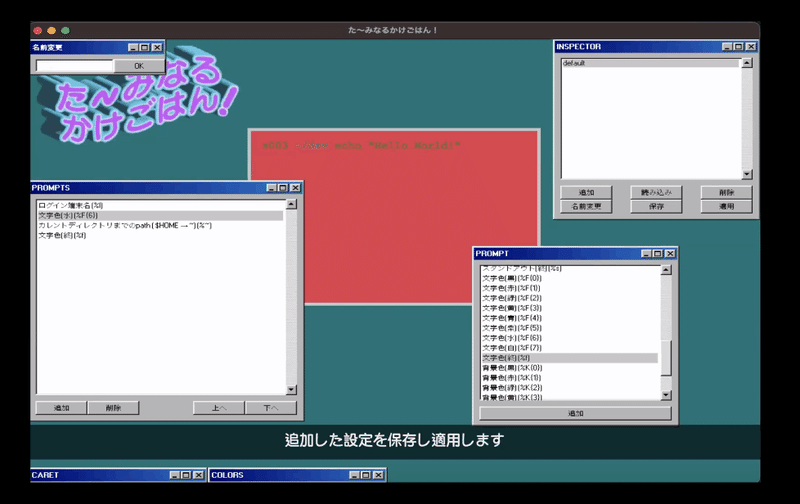Select the default entry in INSPECTOR list
This screenshot has width=800, height=504.
pyautogui.click(x=651, y=63)
